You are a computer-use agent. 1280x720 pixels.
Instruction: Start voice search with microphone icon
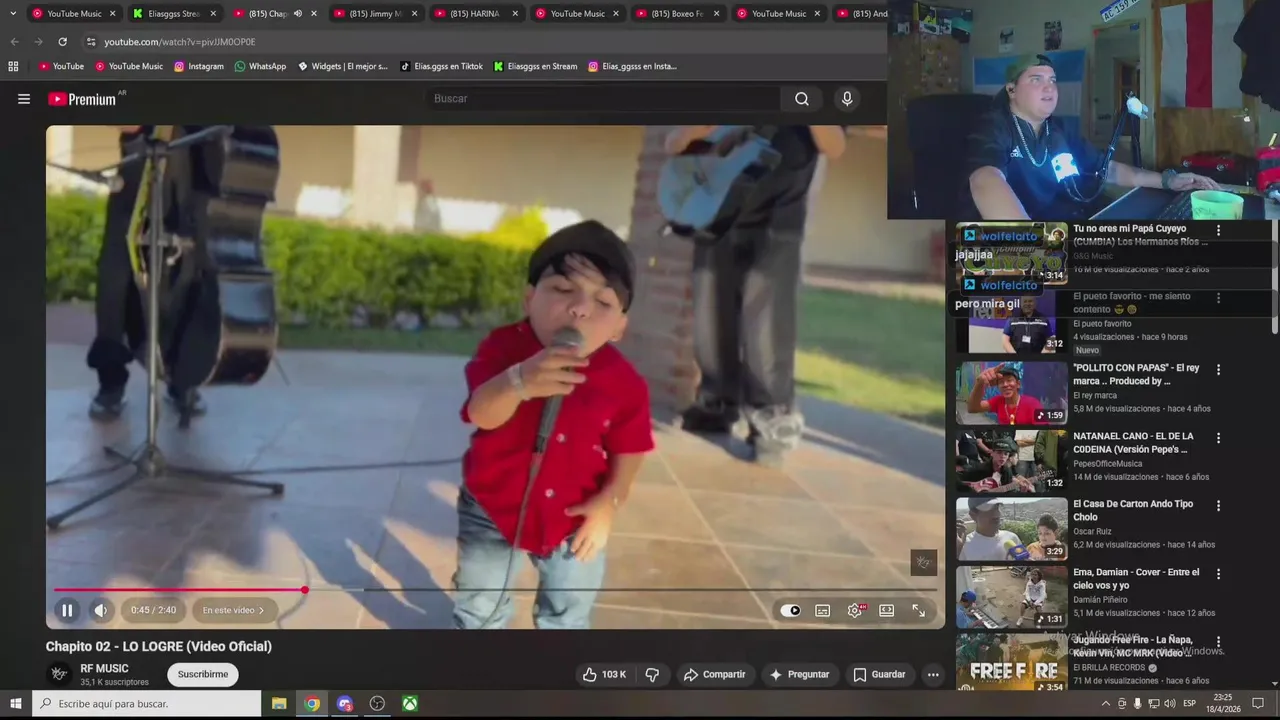(x=847, y=99)
